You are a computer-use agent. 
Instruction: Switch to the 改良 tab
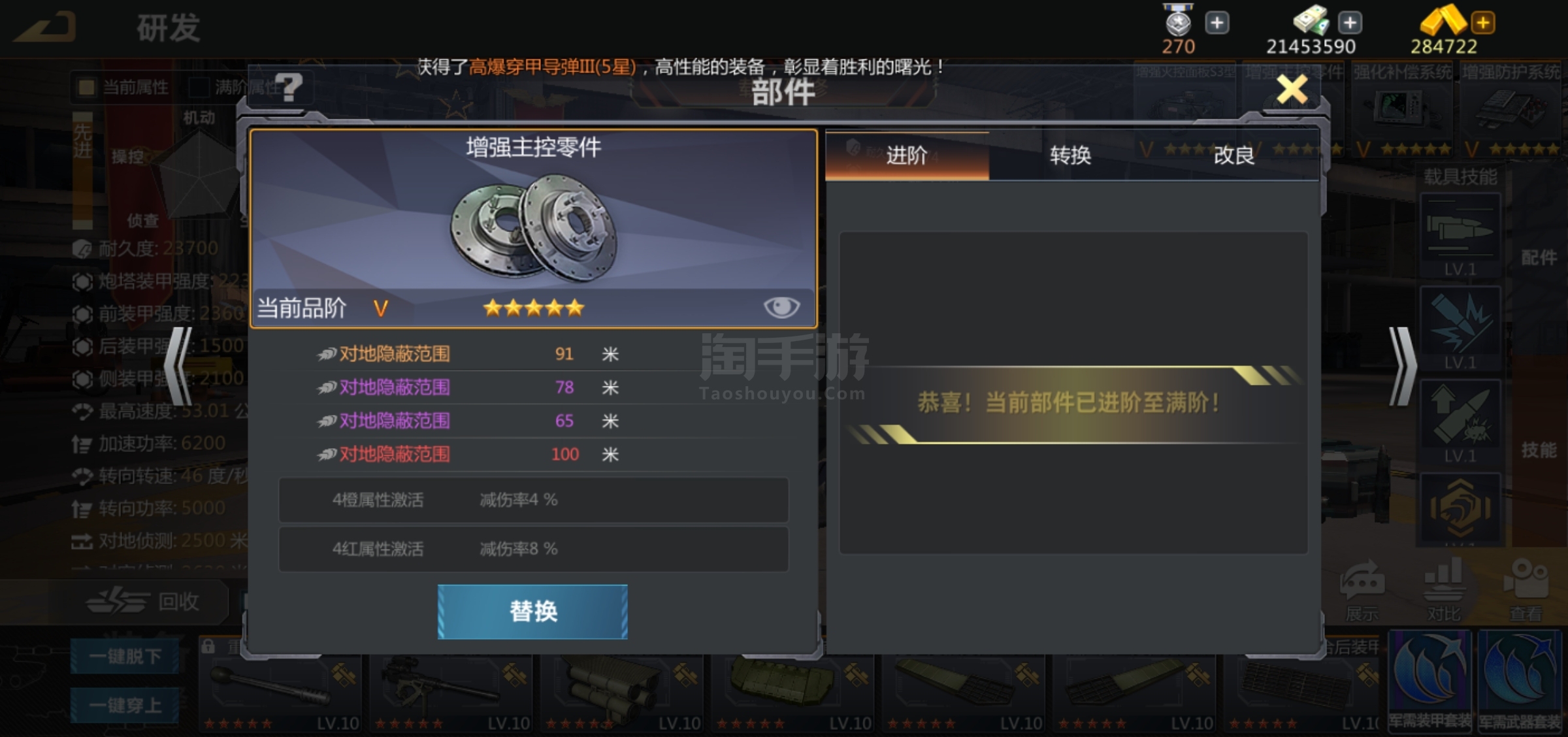click(1234, 156)
